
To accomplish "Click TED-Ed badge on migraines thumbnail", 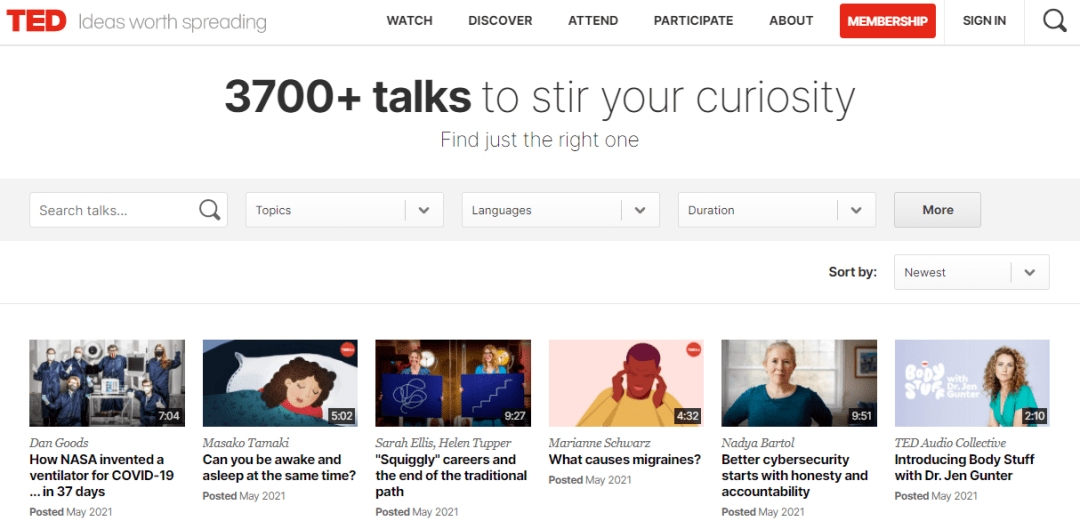I will pyautogui.click(x=694, y=349).
